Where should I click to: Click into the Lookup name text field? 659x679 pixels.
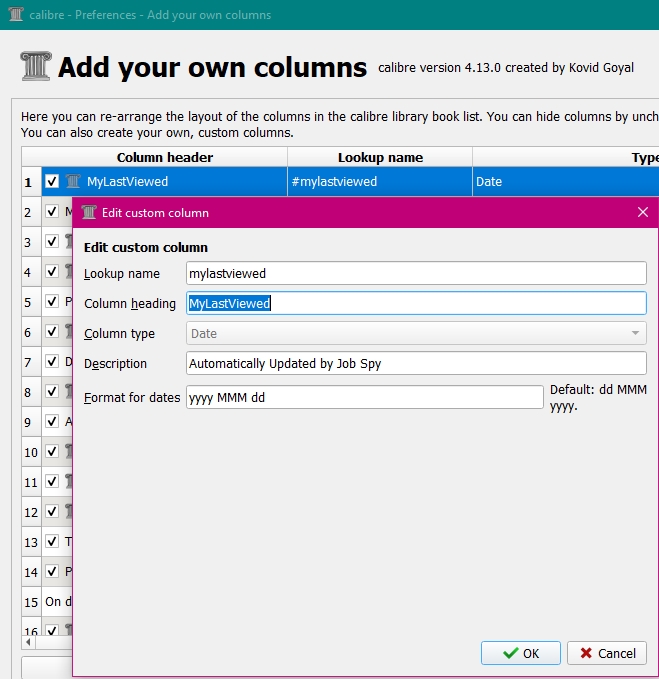(x=416, y=273)
